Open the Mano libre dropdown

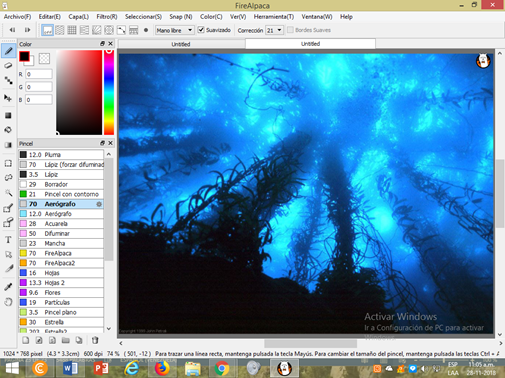[x=174, y=30]
